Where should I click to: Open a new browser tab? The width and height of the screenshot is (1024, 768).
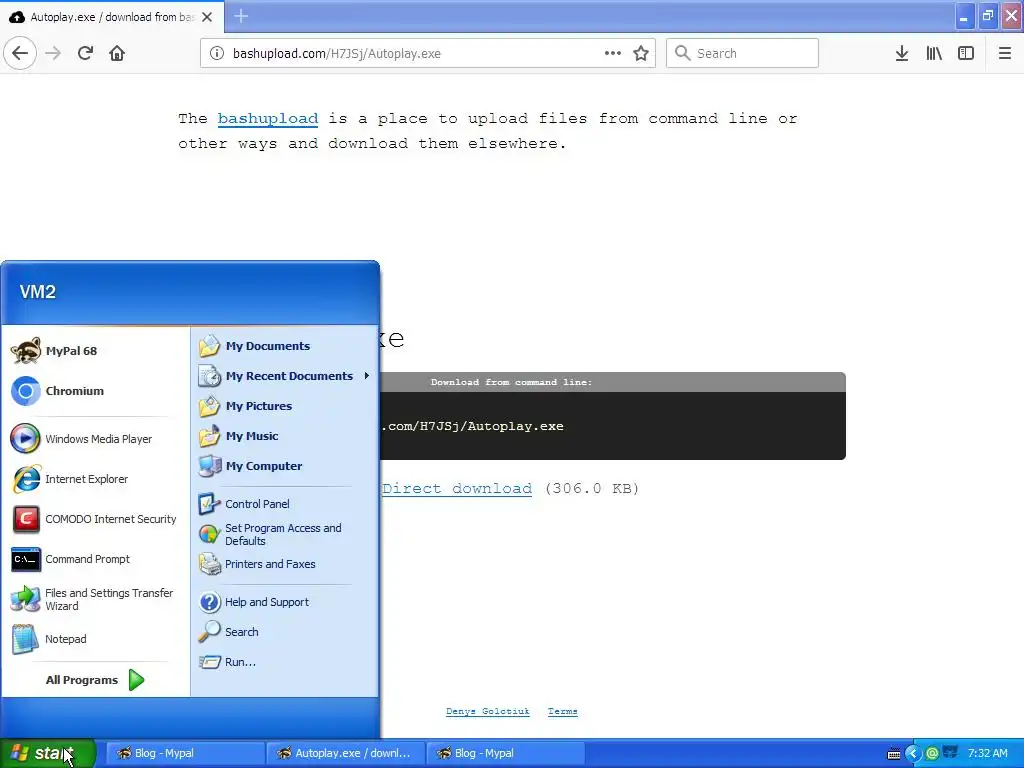point(241,16)
